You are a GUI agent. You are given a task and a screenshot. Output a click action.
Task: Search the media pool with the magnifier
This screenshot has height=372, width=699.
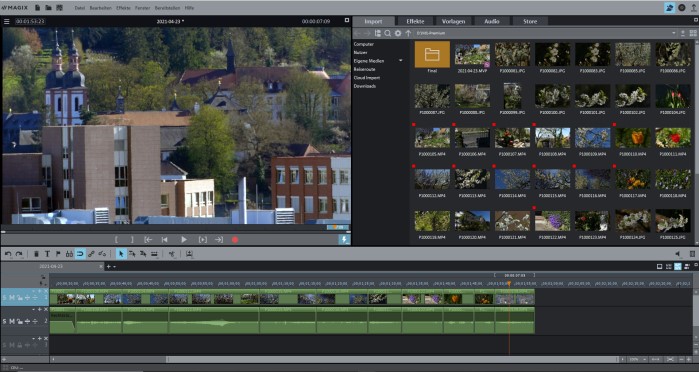[388, 33]
